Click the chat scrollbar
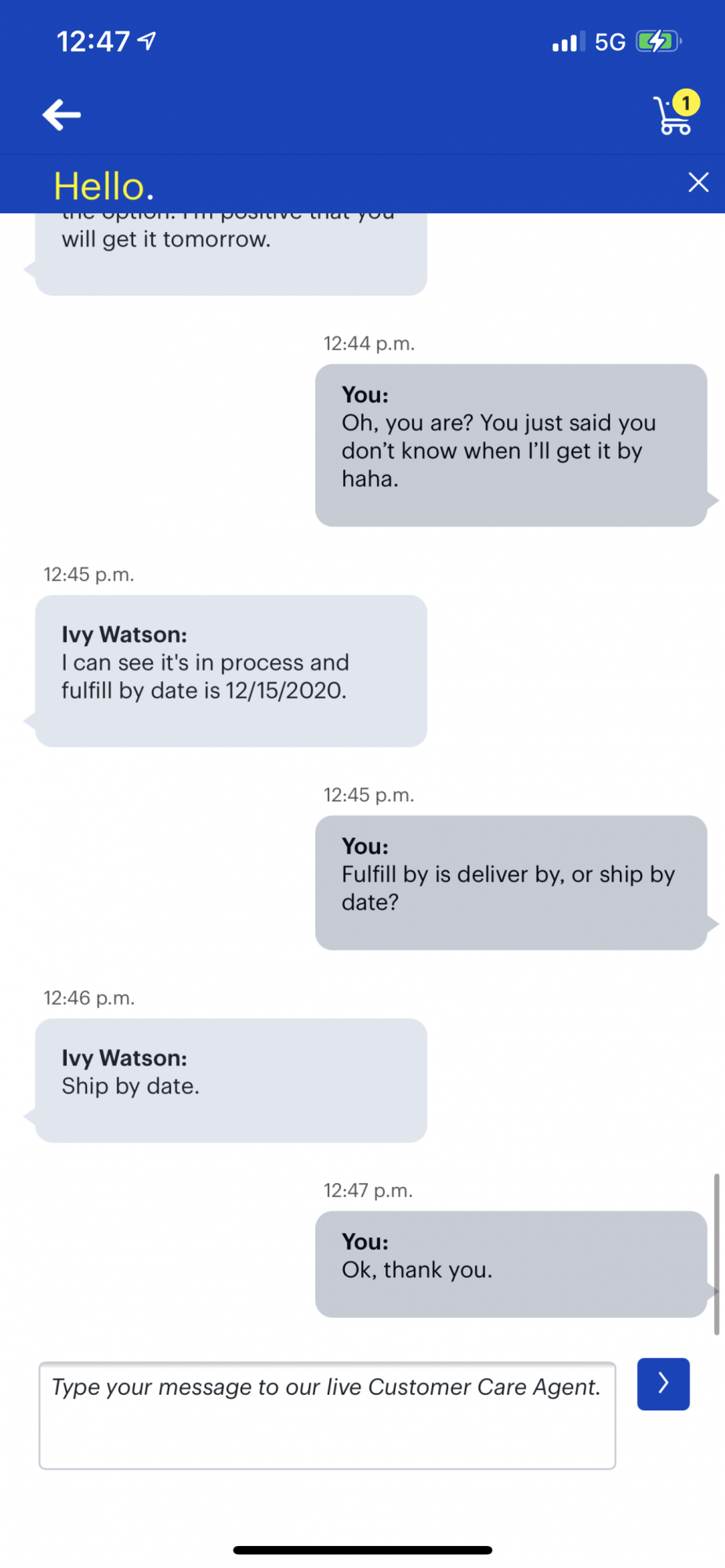Screen dimensions: 725x1568 pos(716,1253)
